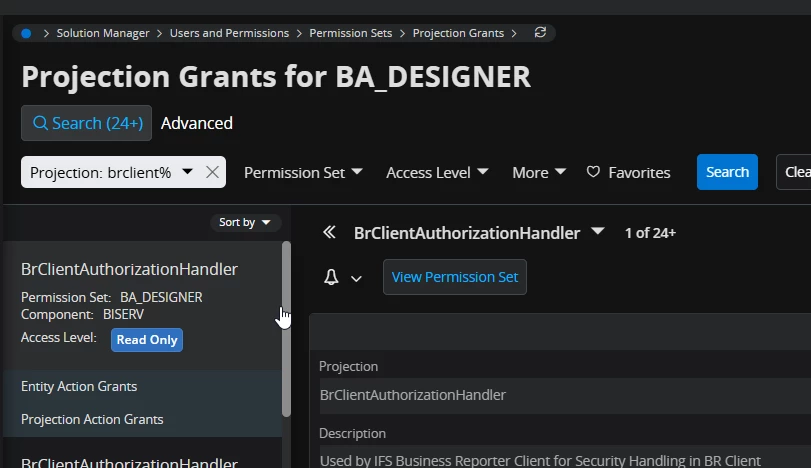Open Projection Action Grants item
Screen dimensions: 811x468
(92, 419)
